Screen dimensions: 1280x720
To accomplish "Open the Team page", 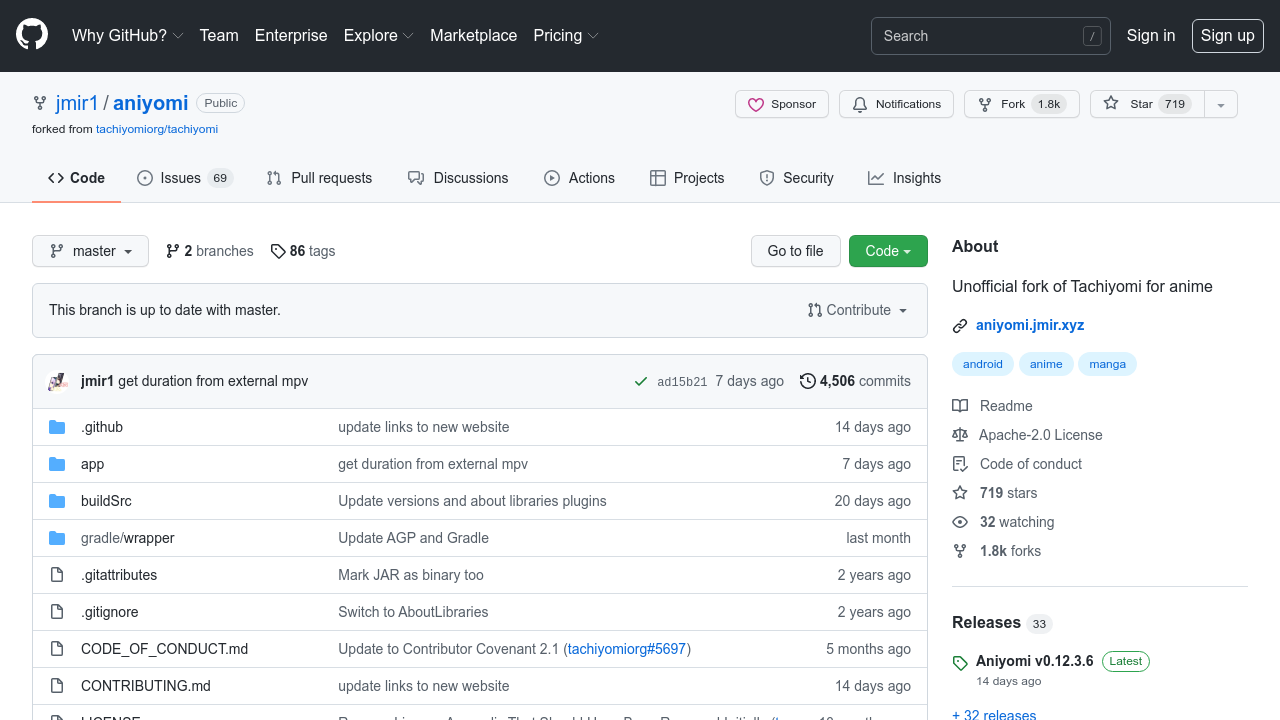I will point(219,35).
